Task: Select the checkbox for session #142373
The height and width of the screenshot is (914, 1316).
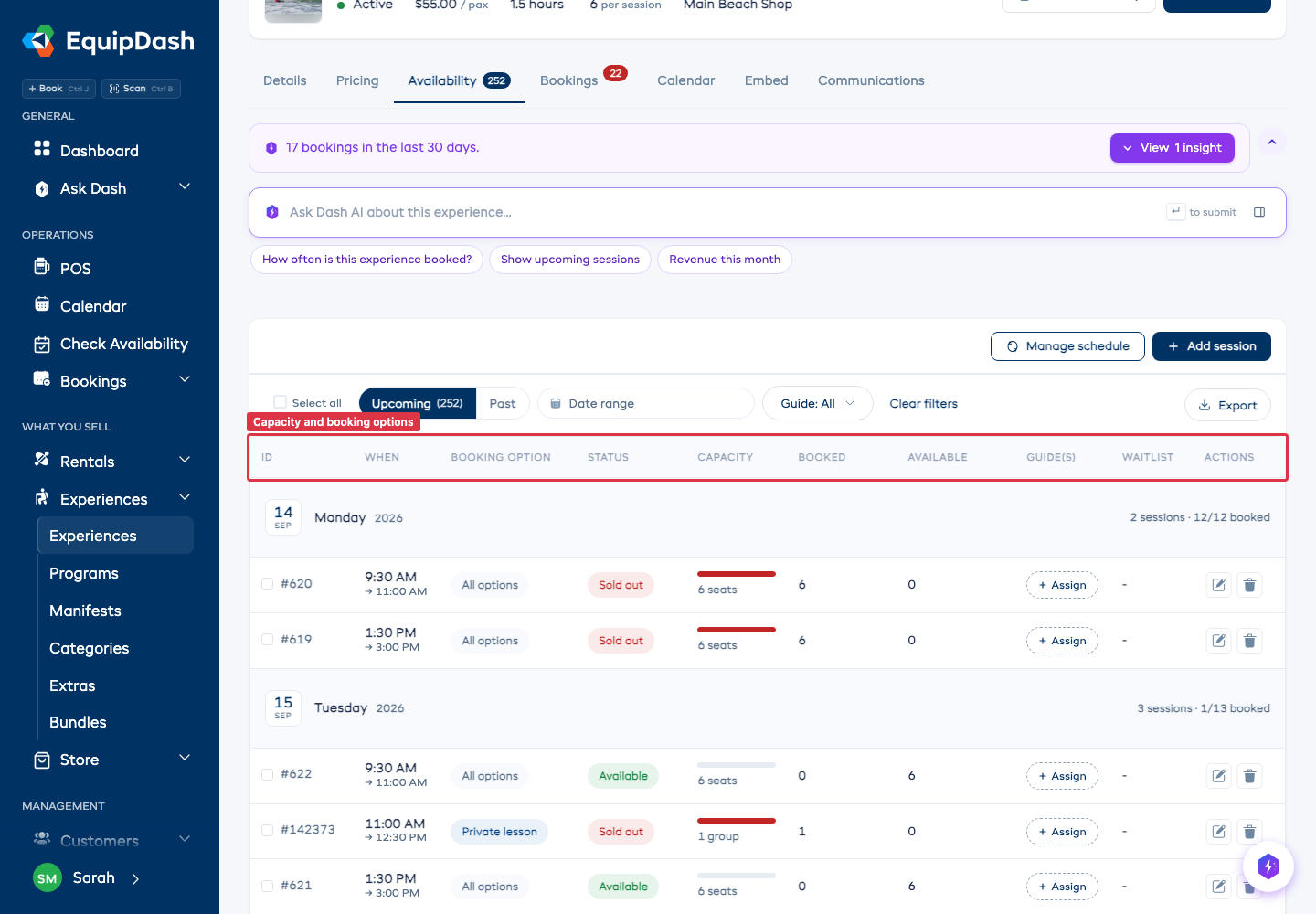Action: coord(268,831)
